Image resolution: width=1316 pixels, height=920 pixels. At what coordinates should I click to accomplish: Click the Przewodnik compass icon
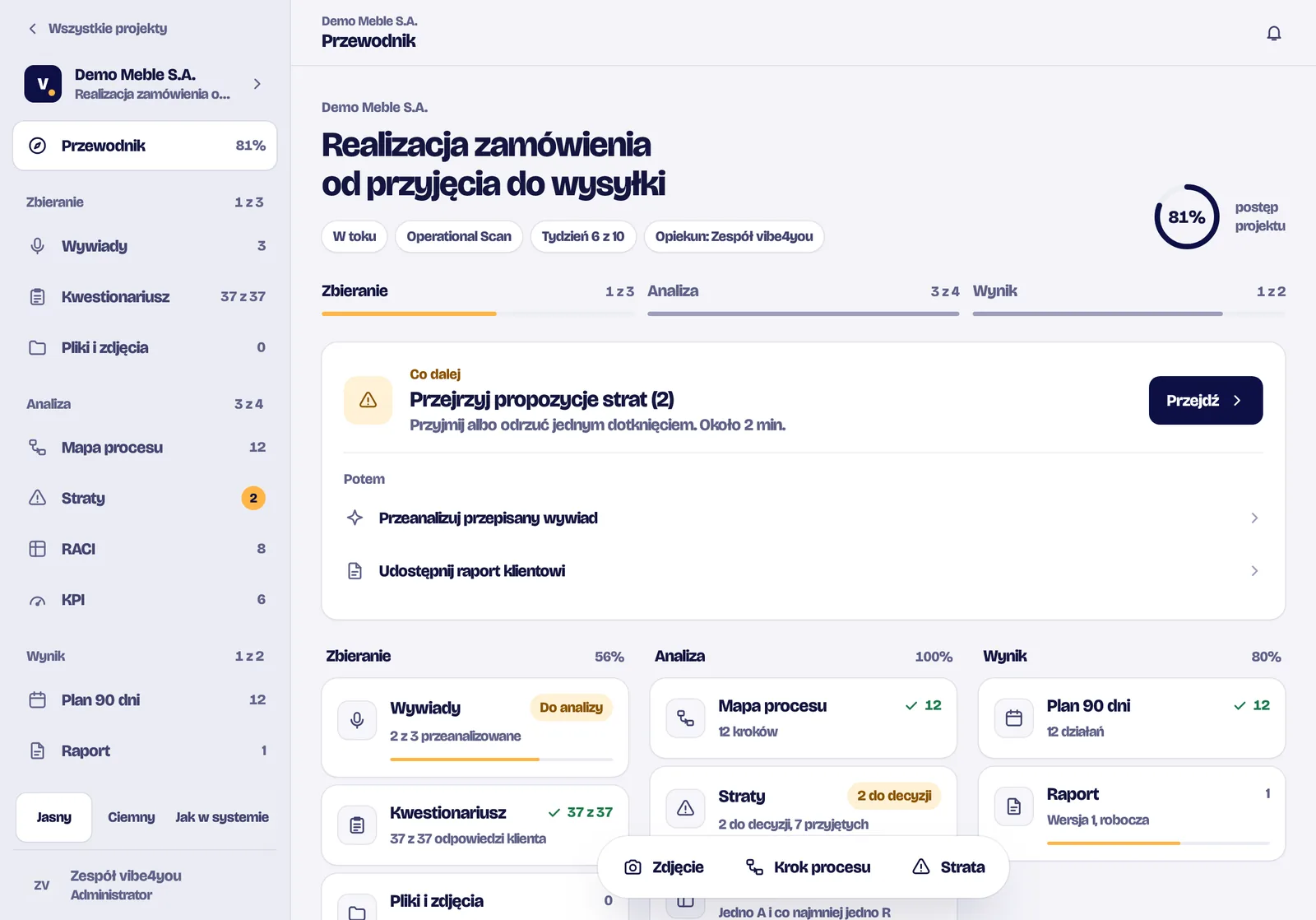click(37, 146)
